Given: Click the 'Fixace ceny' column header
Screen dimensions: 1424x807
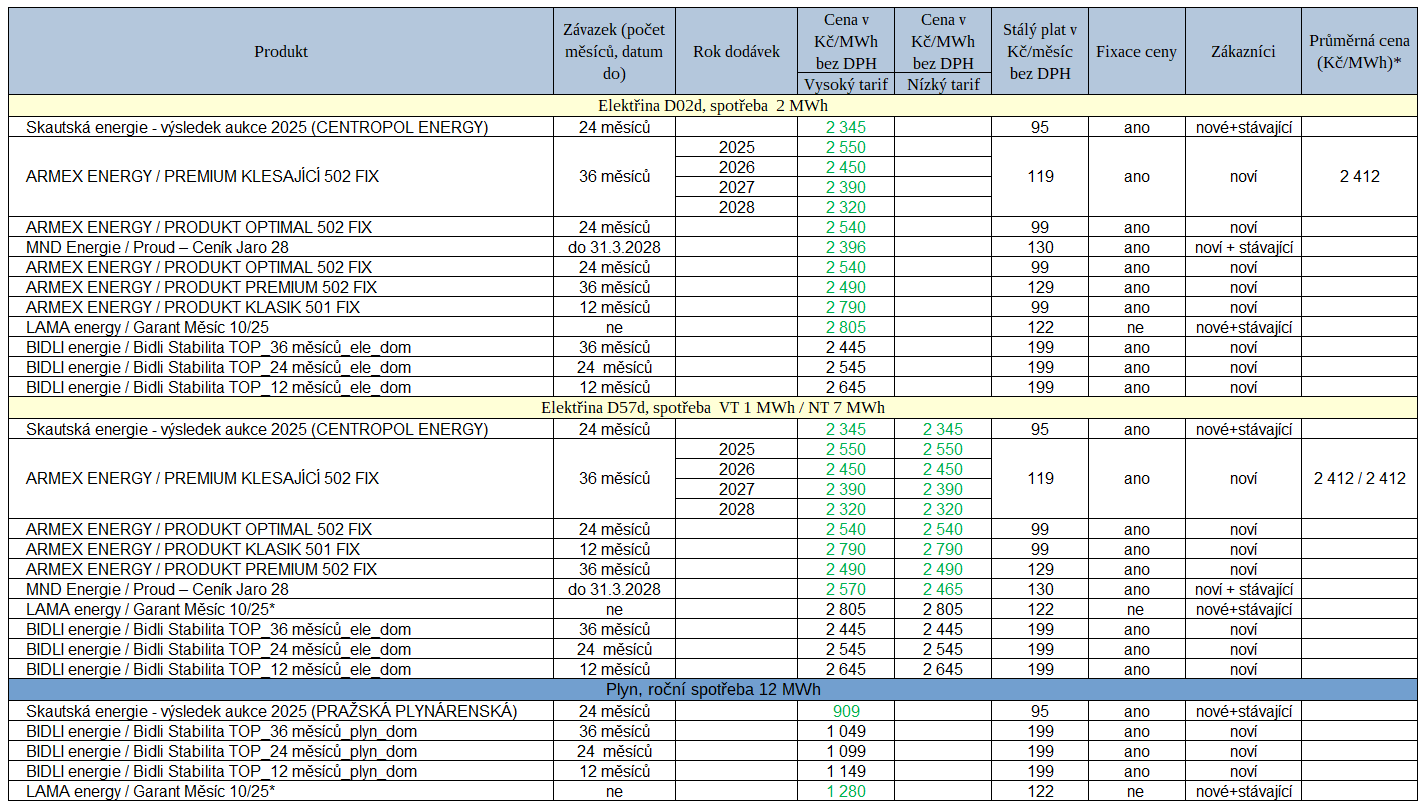Looking at the screenshot, I should pos(1137,52).
